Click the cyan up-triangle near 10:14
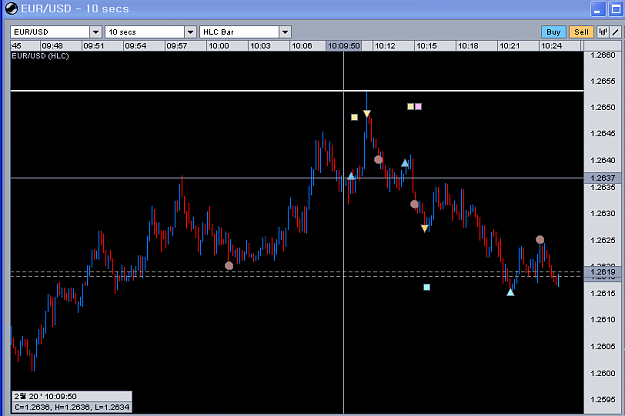 click(405, 163)
